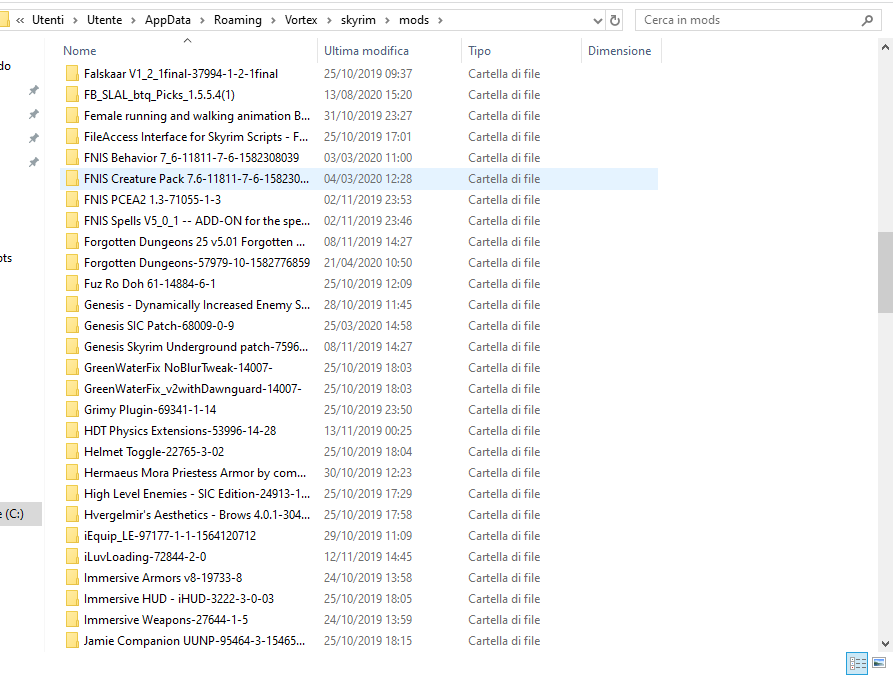Jump to the 'AppData' breadcrumb segment
The height and width of the screenshot is (676, 893).
167,20
